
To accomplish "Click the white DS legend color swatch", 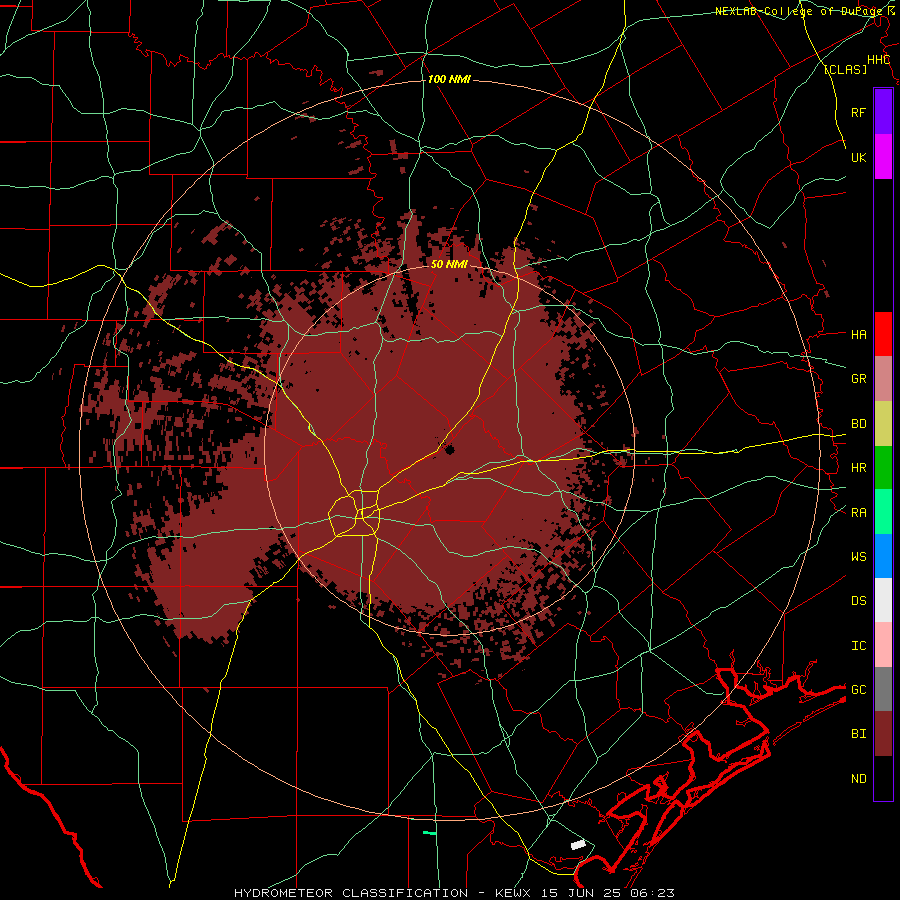I will click(883, 600).
